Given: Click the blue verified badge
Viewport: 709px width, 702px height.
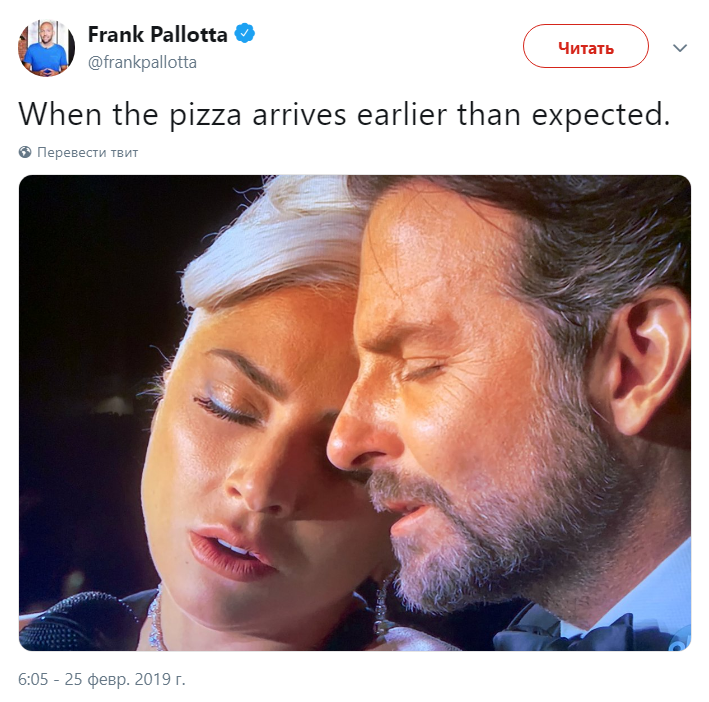Looking at the screenshot, I should click(245, 33).
